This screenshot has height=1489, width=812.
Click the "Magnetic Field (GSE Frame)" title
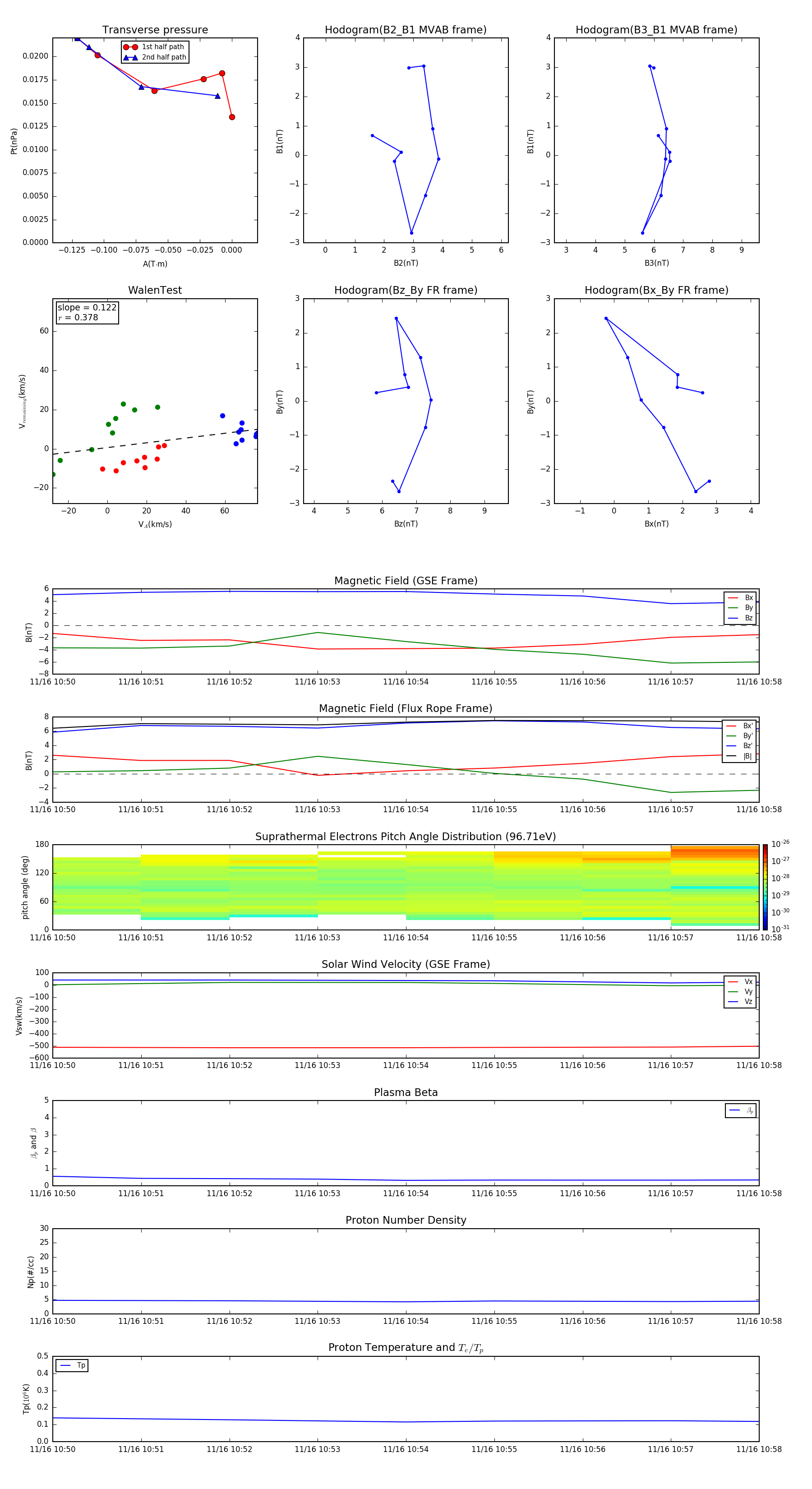(406, 581)
